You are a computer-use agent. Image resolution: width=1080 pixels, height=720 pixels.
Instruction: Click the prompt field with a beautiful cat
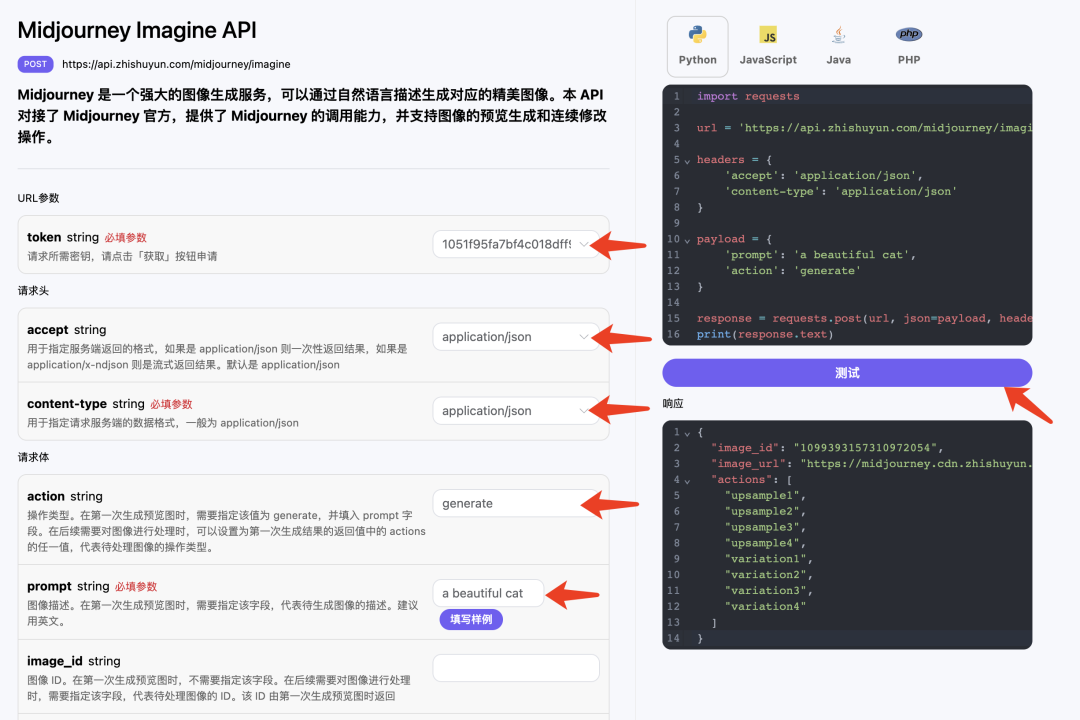[x=488, y=593]
